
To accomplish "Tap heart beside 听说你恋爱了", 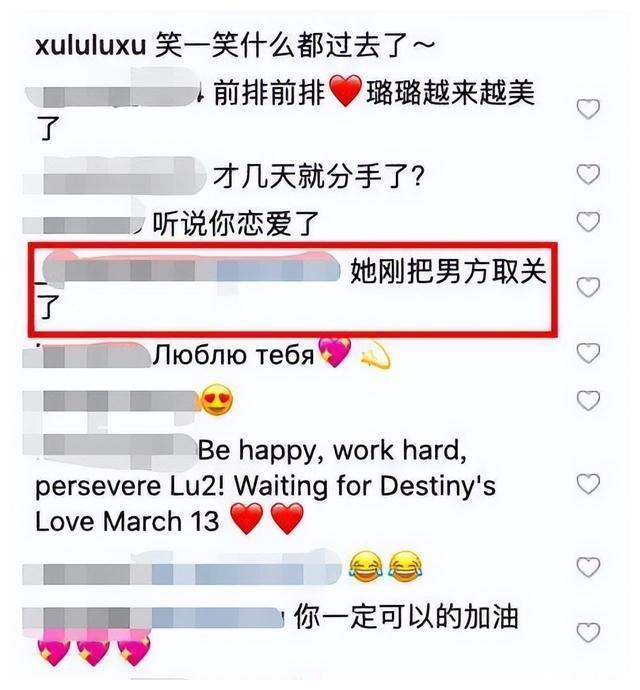I will tap(588, 222).
